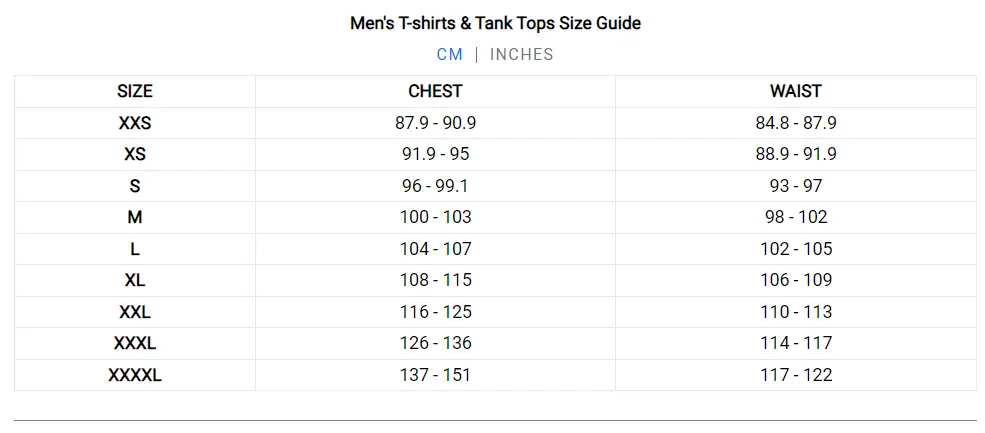Choose the M size row label
Image resolution: width=985 pixels, height=433 pixels.
(135, 217)
